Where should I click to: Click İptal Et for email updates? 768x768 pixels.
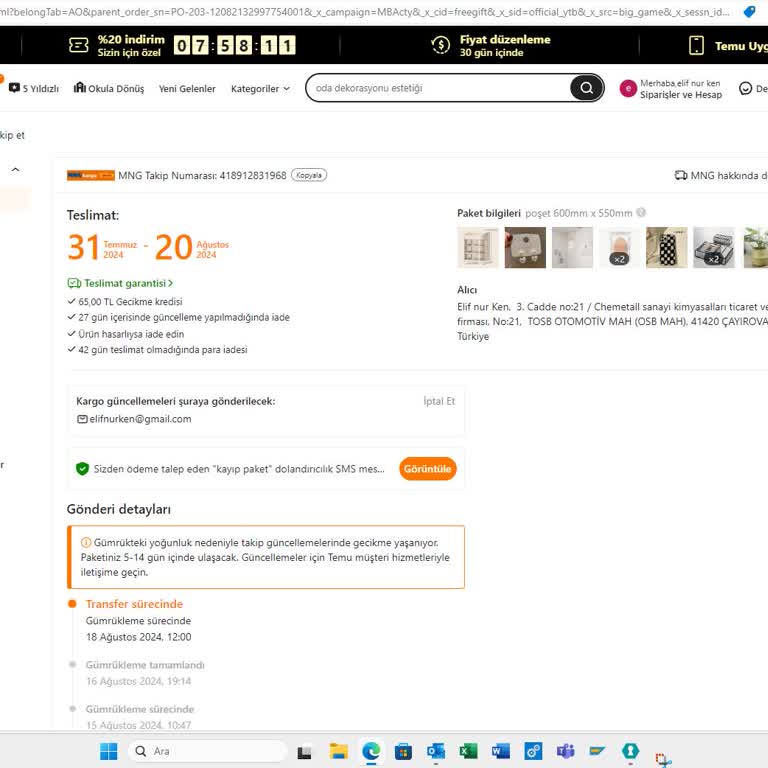(x=439, y=401)
